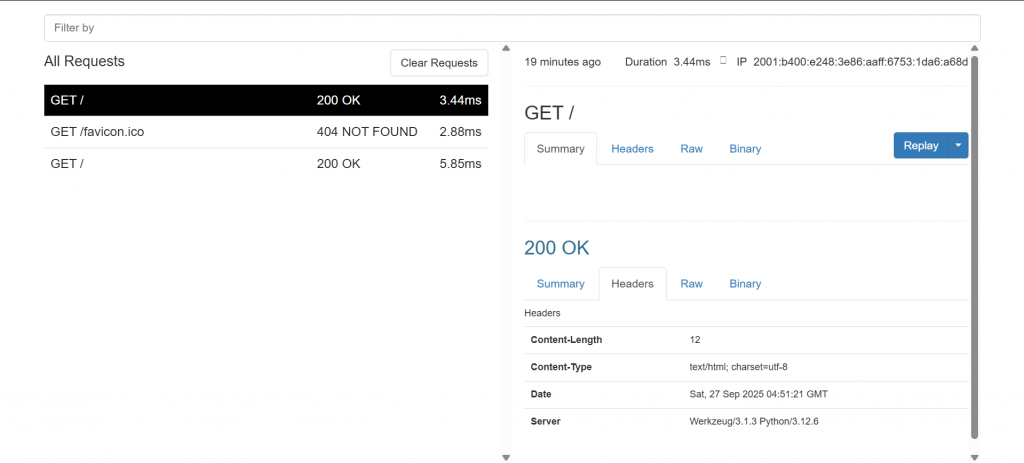
Task: Select the GET / request taking 5.85ms
Action: click(x=266, y=164)
